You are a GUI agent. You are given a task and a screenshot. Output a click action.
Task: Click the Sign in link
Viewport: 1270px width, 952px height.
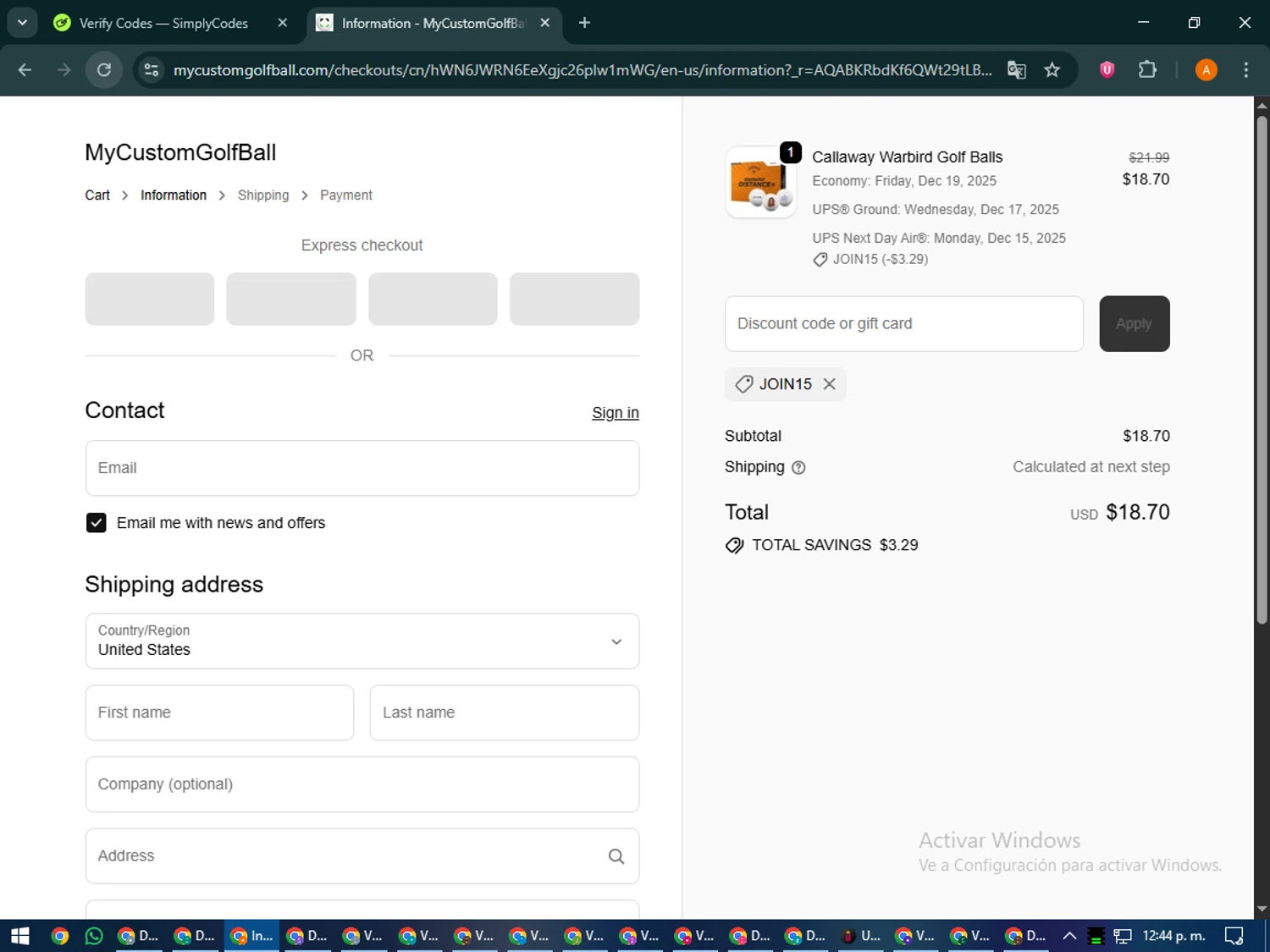[616, 413]
